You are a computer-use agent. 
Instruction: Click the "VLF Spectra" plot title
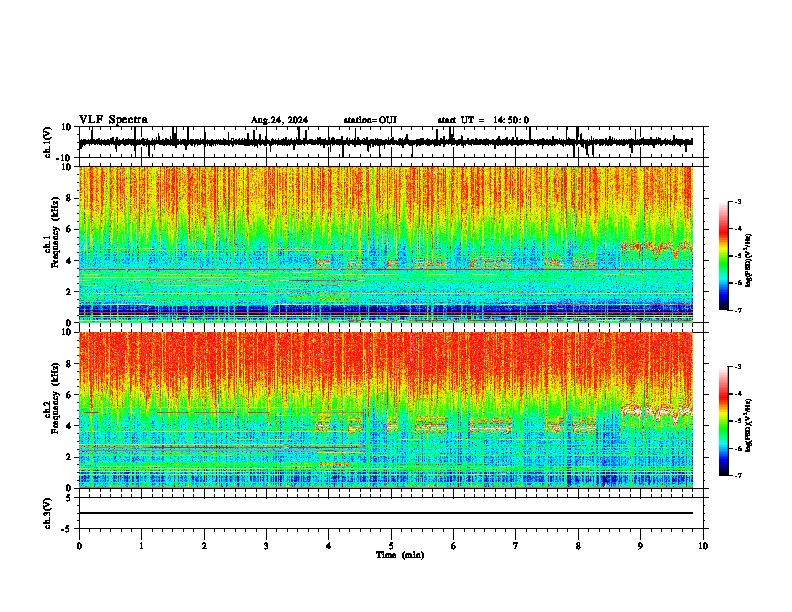(x=113, y=119)
